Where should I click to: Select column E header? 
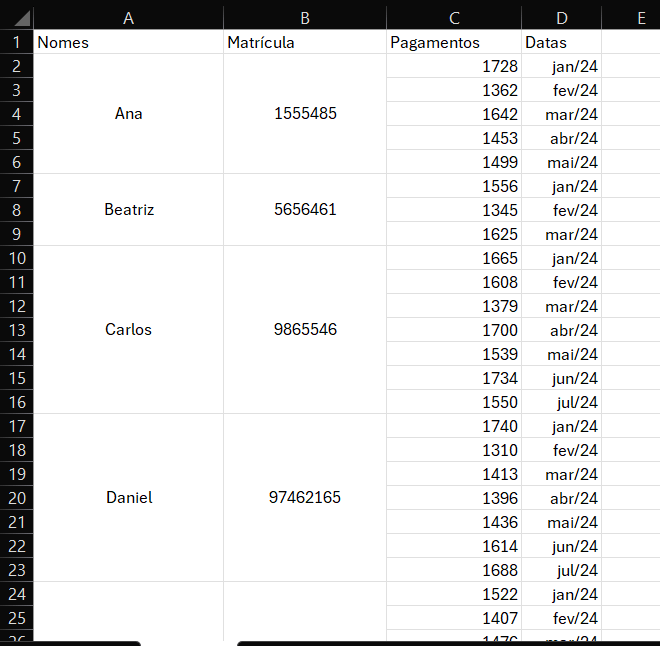(x=631, y=18)
